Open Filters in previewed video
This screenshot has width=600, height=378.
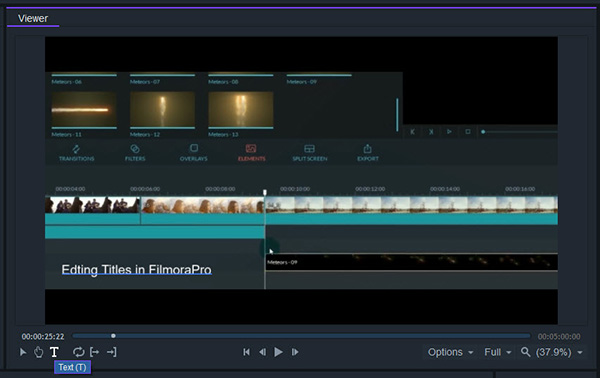coord(135,153)
